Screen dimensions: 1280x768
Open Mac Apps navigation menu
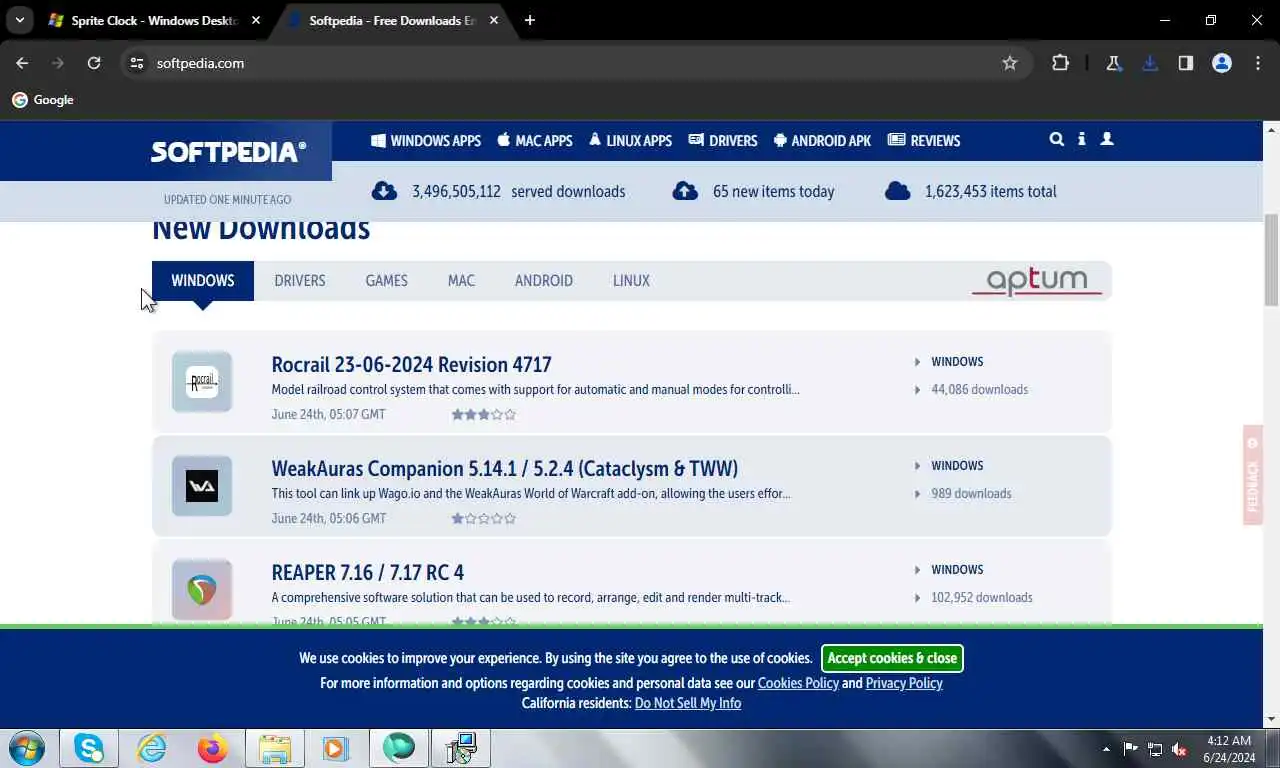(x=535, y=141)
